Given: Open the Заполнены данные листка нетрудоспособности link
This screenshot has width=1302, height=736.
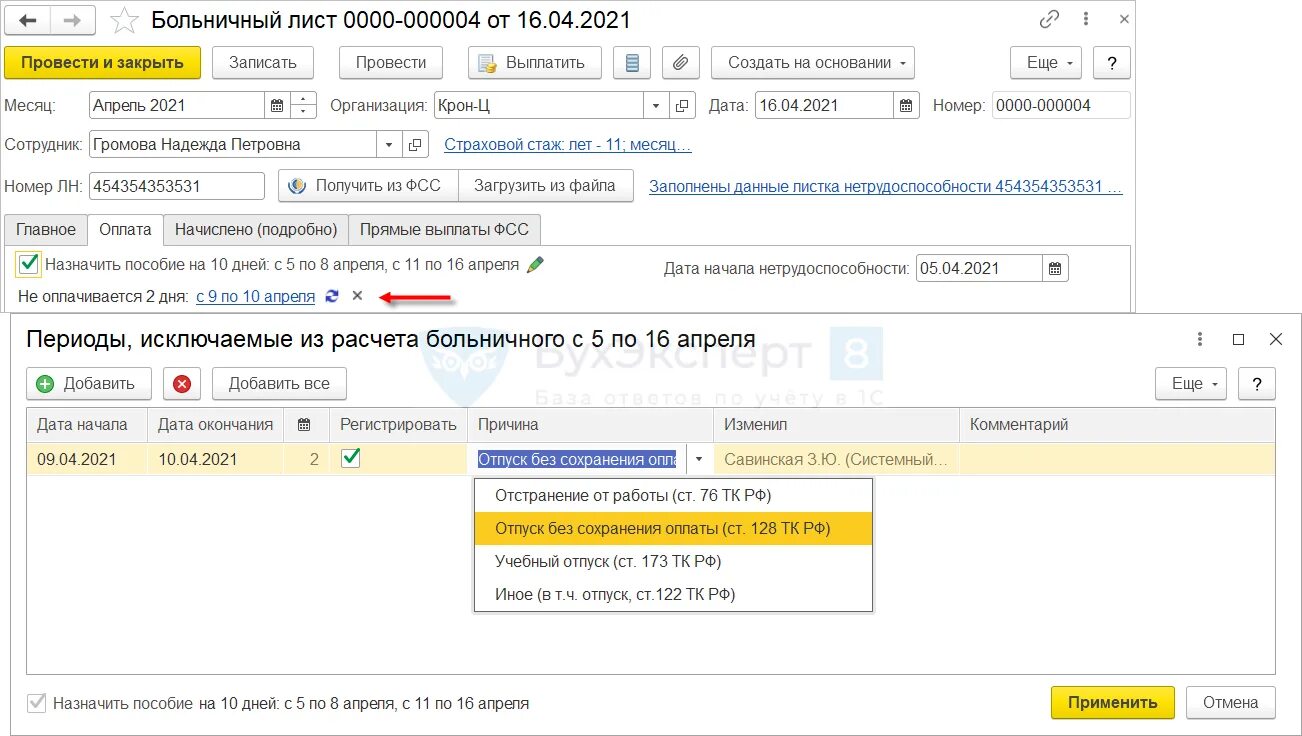Looking at the screenshot, I should (x=886, y=186).
